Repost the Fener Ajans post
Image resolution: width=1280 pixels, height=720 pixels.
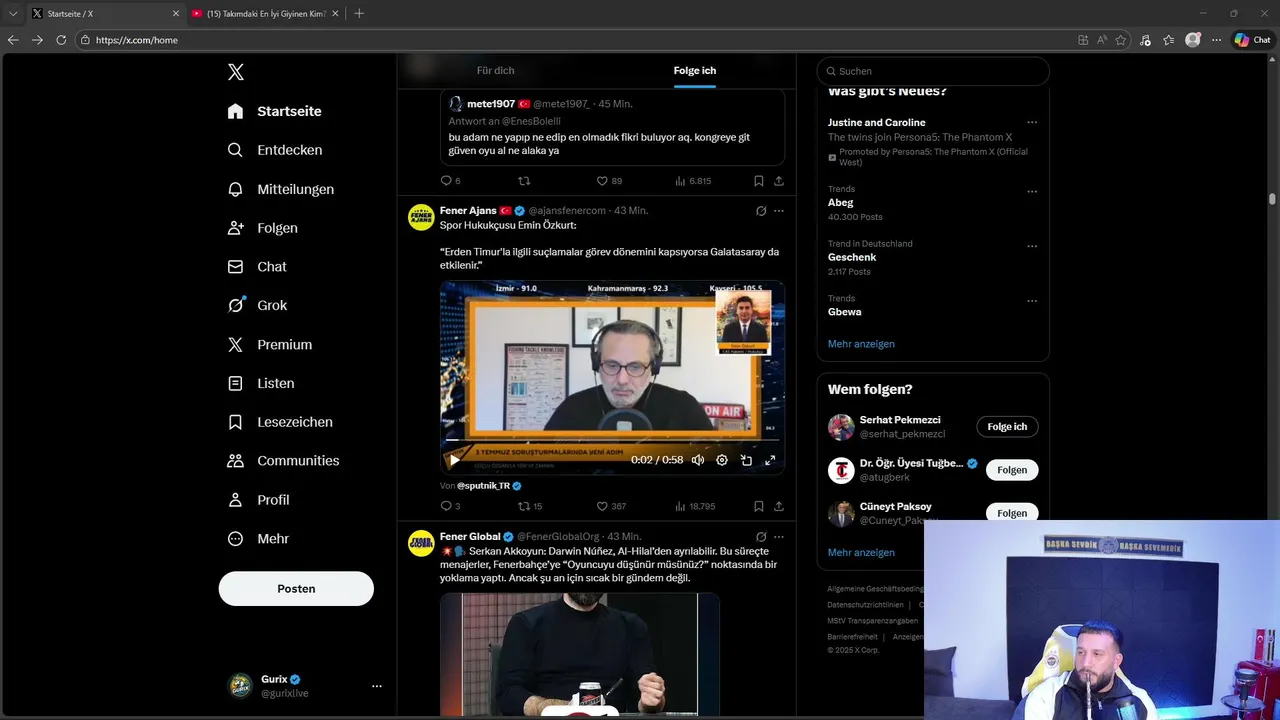(529, 506)
